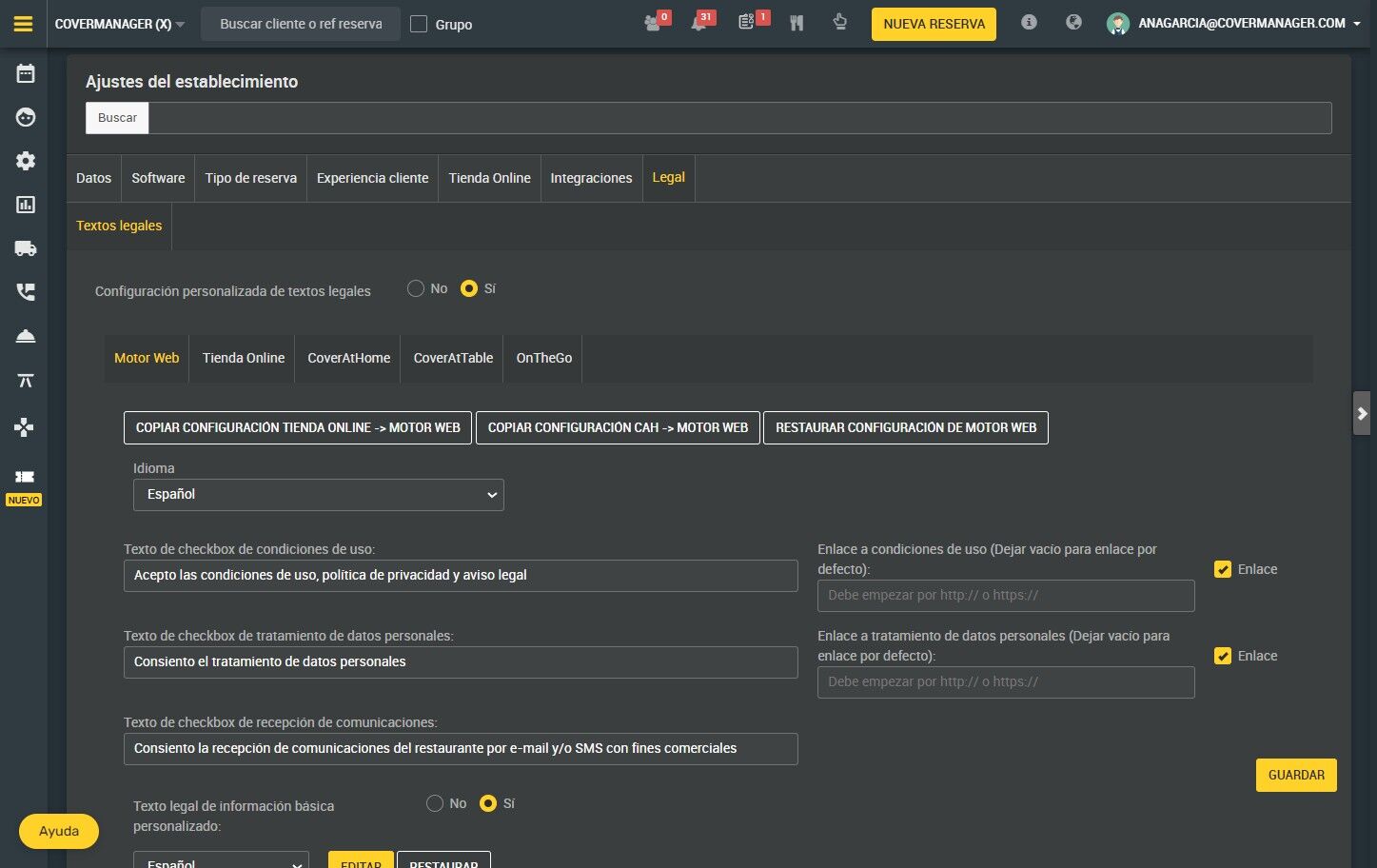
Task: Click the fork and knife icon
Action: (x=797, y=23)
